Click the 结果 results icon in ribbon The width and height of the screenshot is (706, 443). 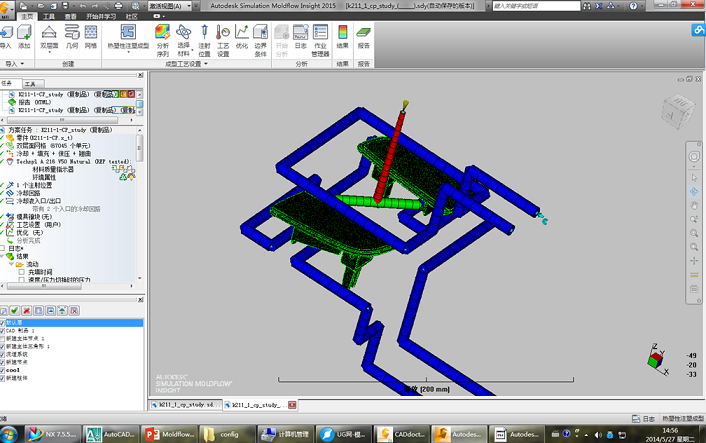click(343, 39)
